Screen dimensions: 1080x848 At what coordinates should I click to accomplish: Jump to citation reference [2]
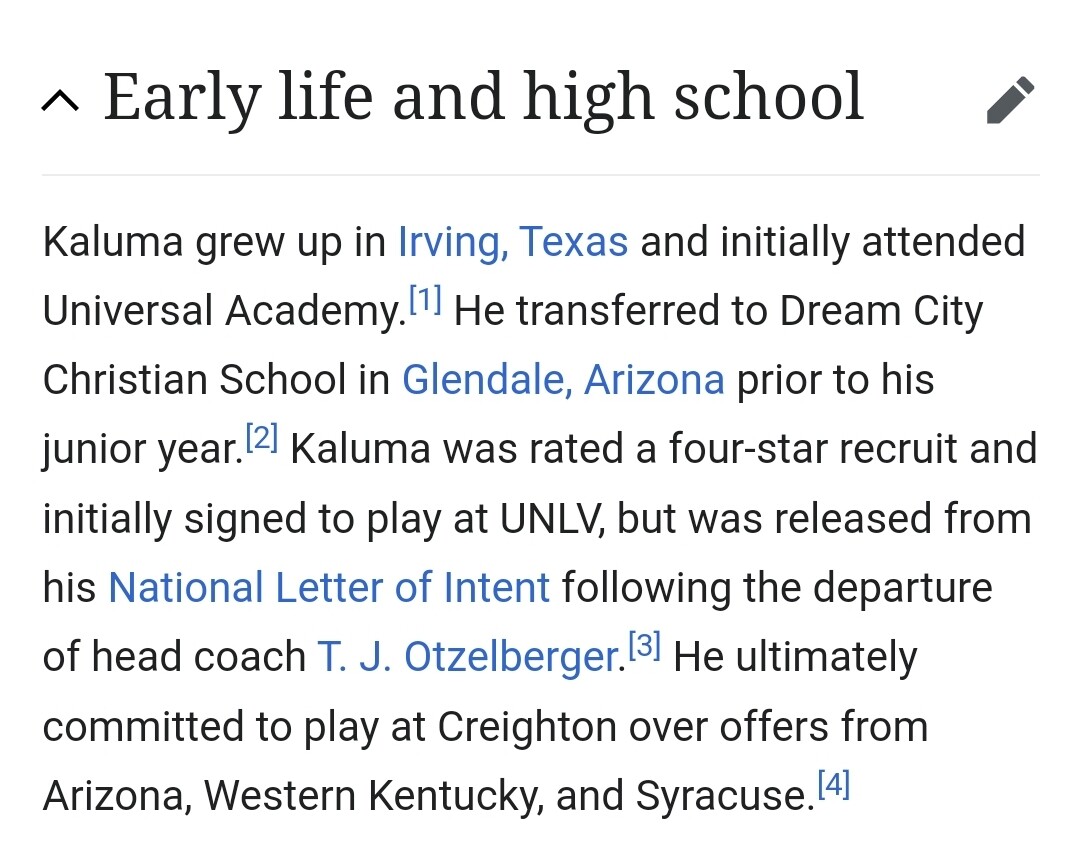(x=262, y=437)
